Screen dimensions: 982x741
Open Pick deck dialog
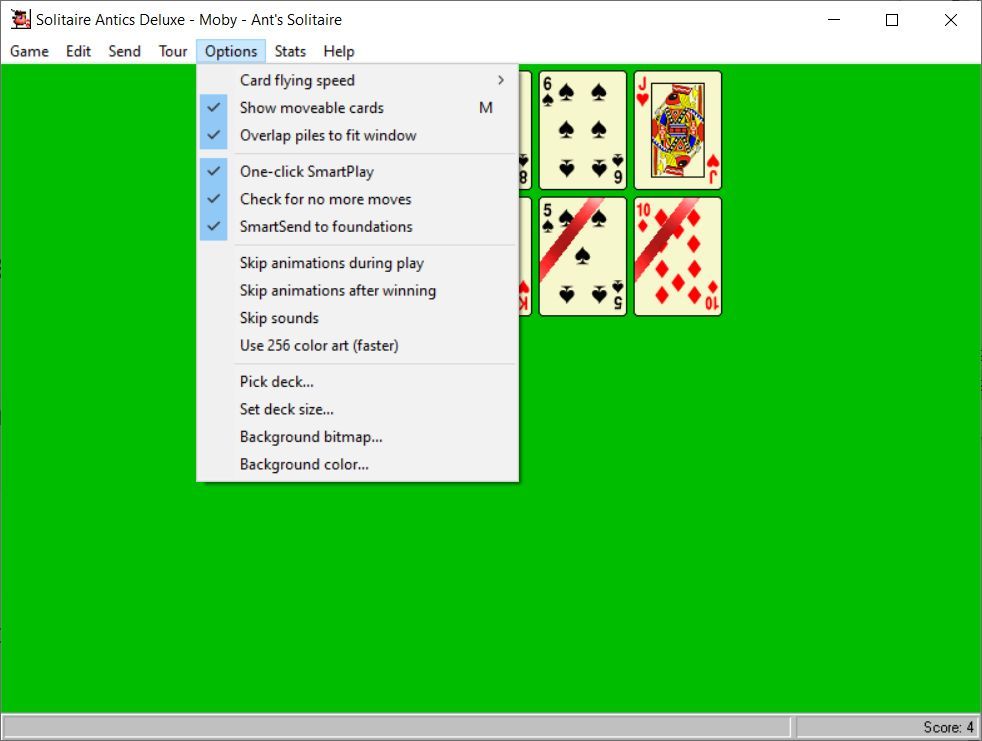tap(277, 382)
